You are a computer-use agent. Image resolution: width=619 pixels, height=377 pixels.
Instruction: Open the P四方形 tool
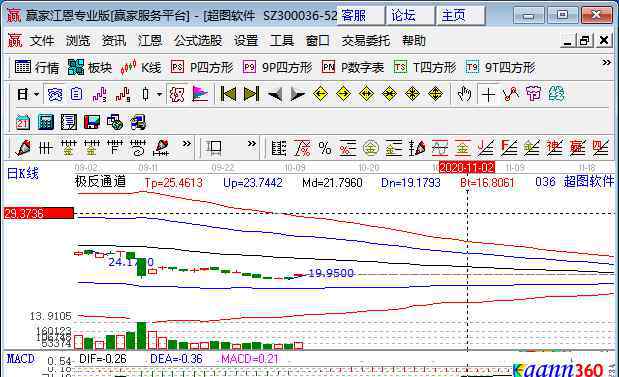tap(202, 68)
